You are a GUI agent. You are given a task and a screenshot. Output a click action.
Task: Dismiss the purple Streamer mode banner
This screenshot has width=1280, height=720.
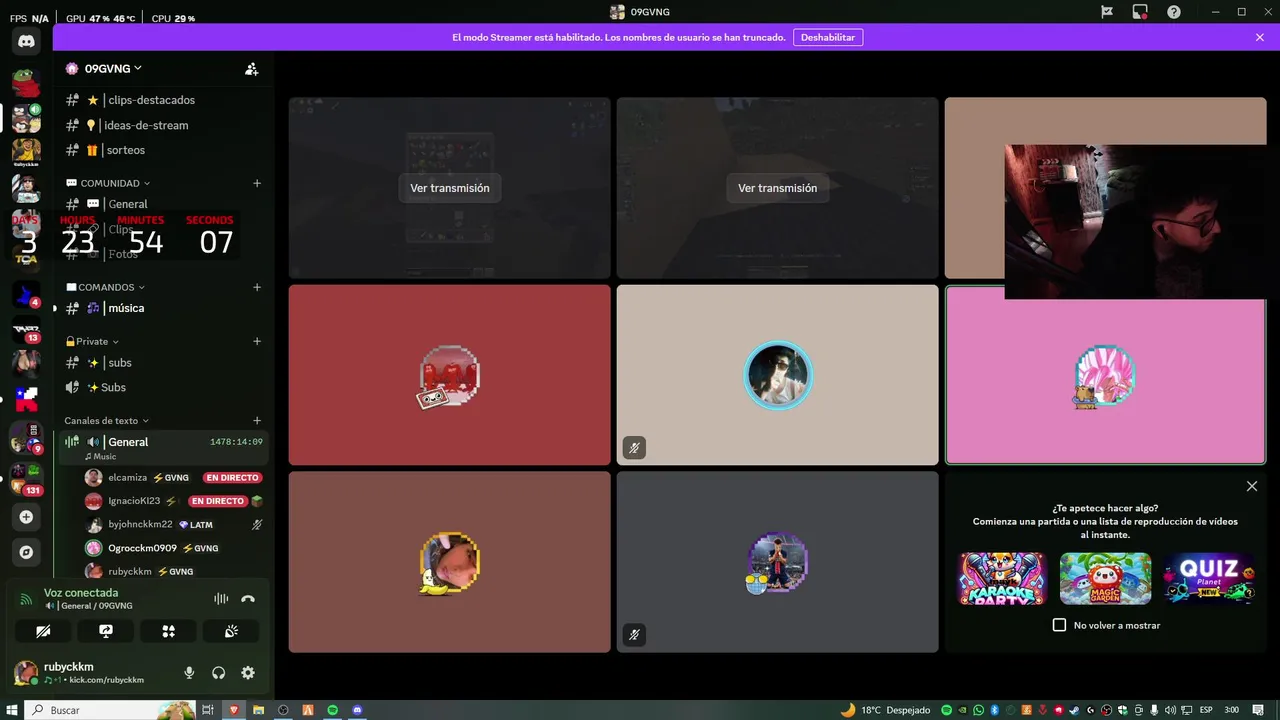(1260, 37)
